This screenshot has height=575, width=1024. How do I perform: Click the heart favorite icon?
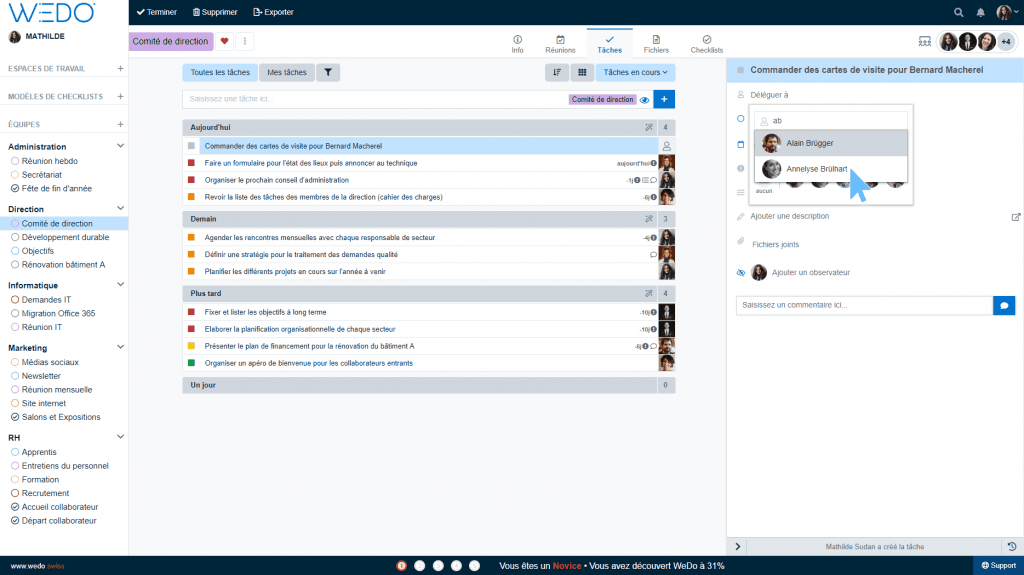(224, 41)
